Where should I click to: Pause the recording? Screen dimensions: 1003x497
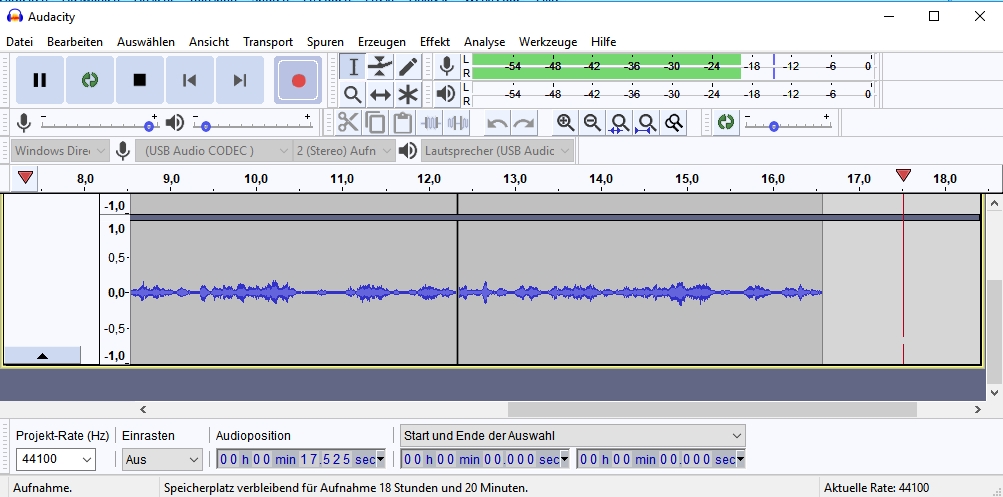tap(40, 80)
